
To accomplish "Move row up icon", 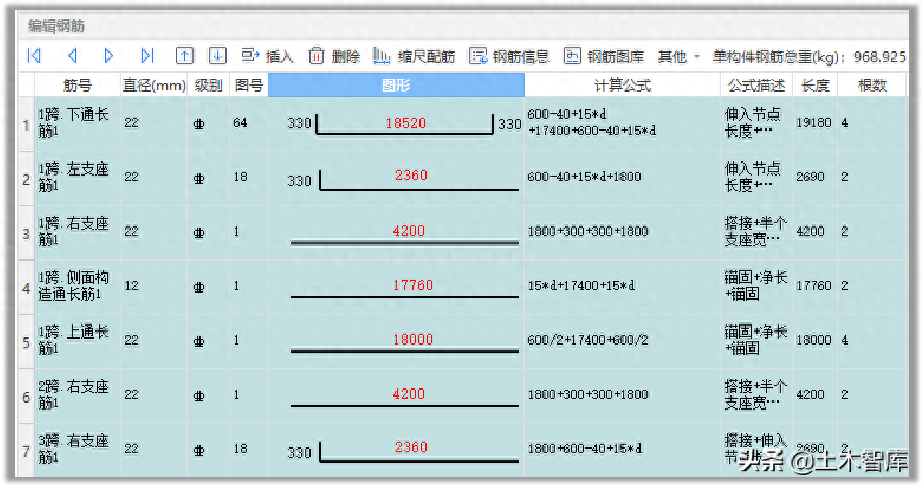I will tap(184, 56).
